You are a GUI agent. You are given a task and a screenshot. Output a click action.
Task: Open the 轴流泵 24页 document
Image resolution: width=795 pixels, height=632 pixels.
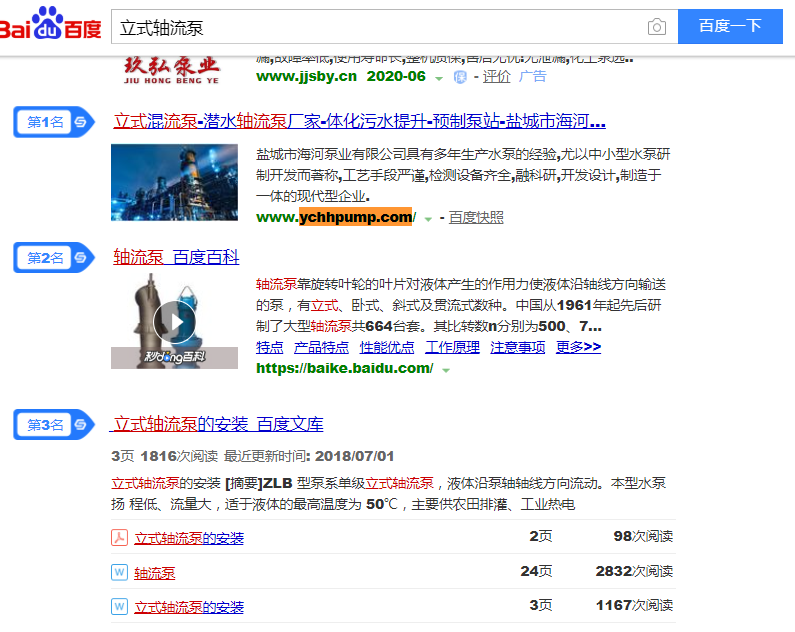(155, 573)
